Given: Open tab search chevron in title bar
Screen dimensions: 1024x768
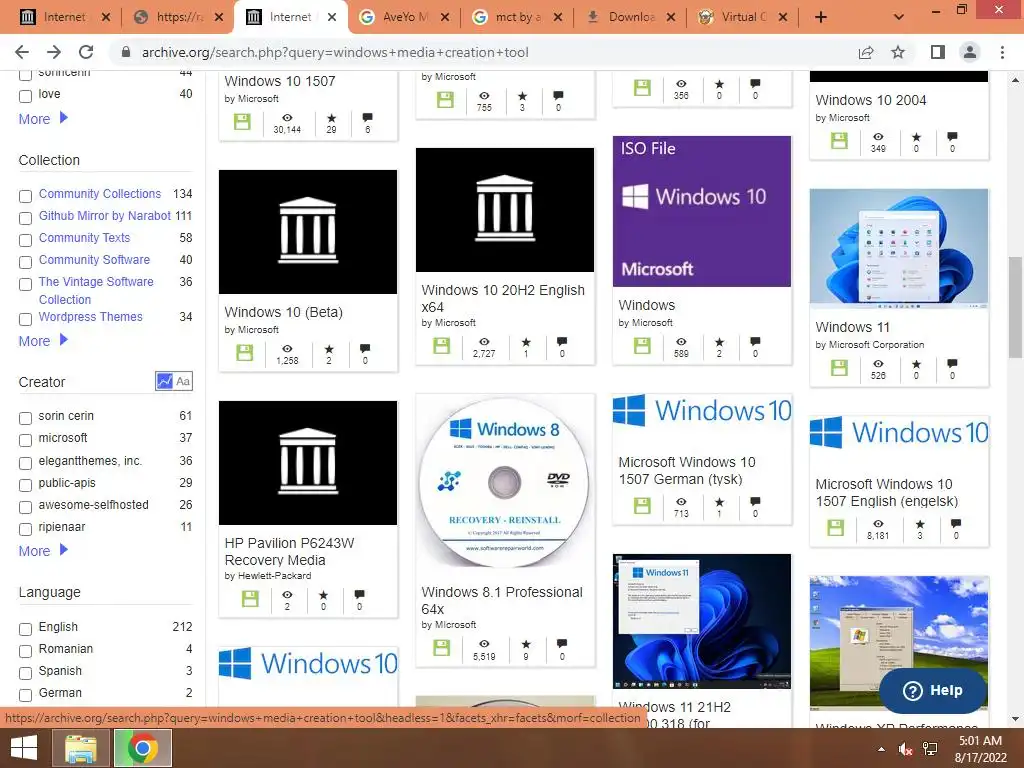Looking at the screenshot, I should [899, 17].
